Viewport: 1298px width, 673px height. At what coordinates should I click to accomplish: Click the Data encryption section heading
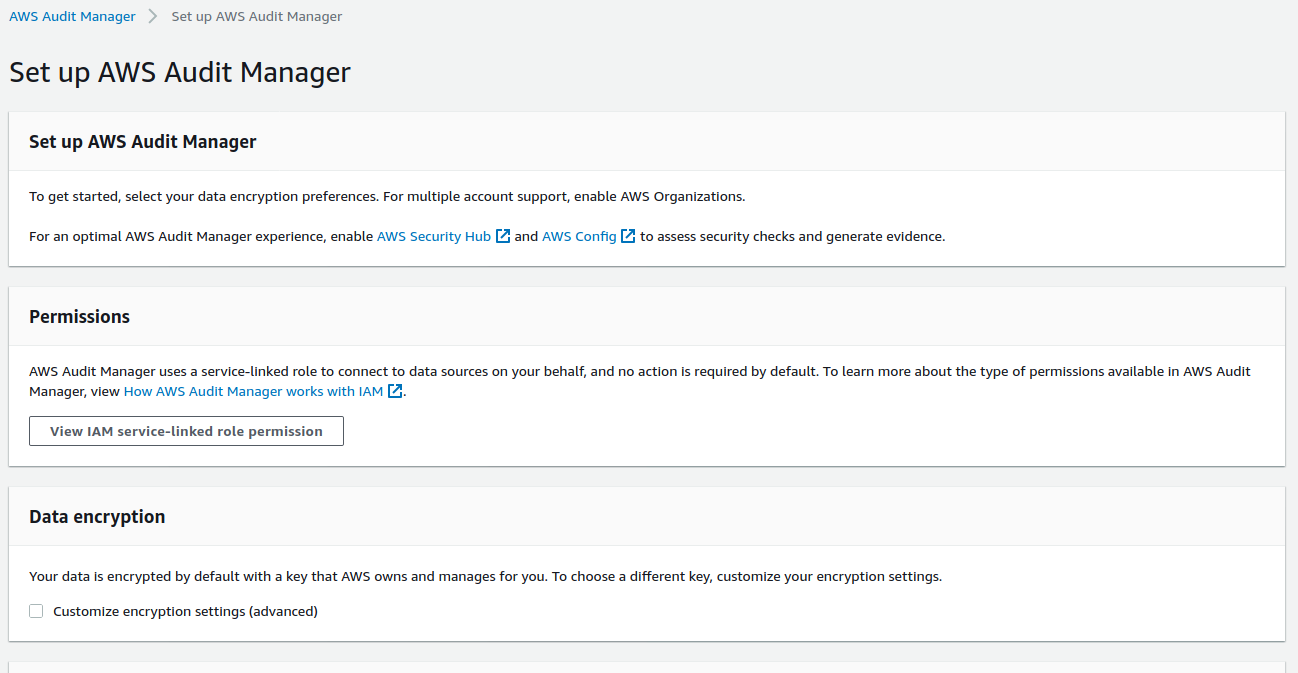pos(97,516)
